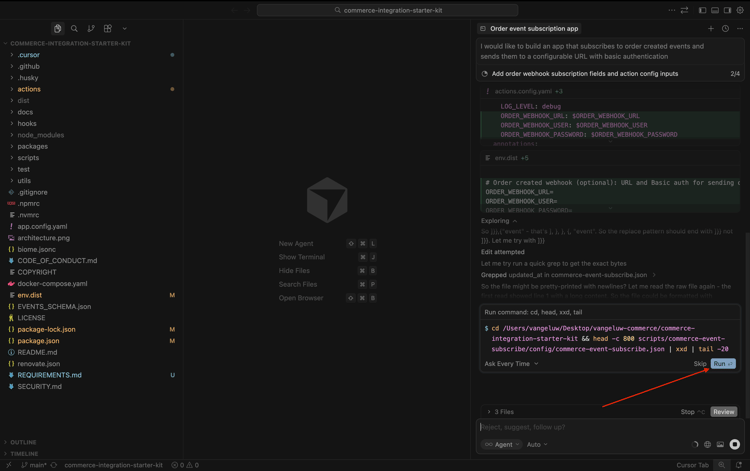Viewport: 750px width, 471px height.
Task: Open chat history clock icon
Action: coord(726,29)
